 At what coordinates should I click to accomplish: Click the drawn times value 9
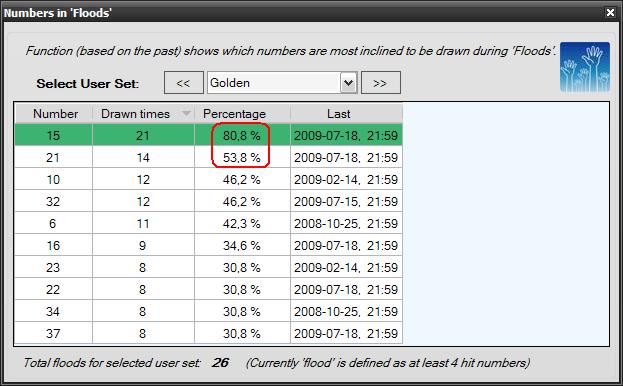pyautogui.click(x=143, y=245)
